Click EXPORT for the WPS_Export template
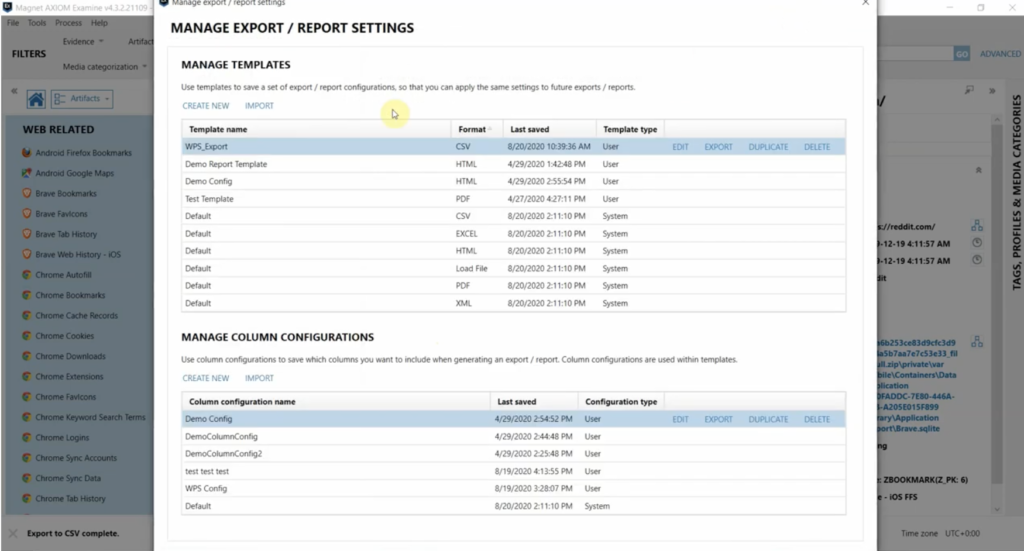 (x=718, y=147)
